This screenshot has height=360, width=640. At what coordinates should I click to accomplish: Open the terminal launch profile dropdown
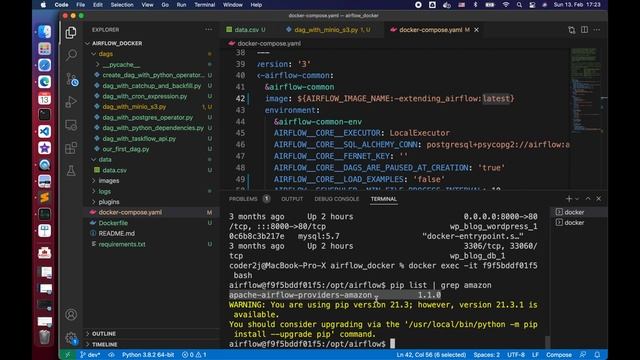pyautogui.click(x=577, y=199)
